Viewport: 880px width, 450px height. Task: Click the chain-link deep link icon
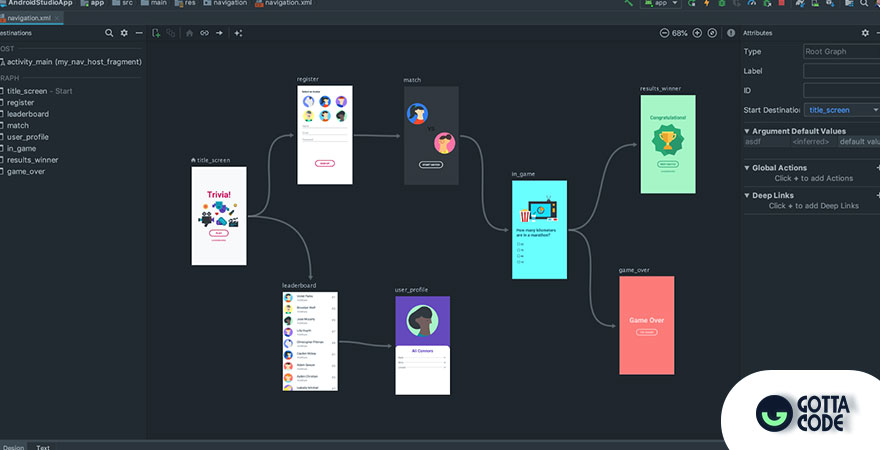pos(204,33)
